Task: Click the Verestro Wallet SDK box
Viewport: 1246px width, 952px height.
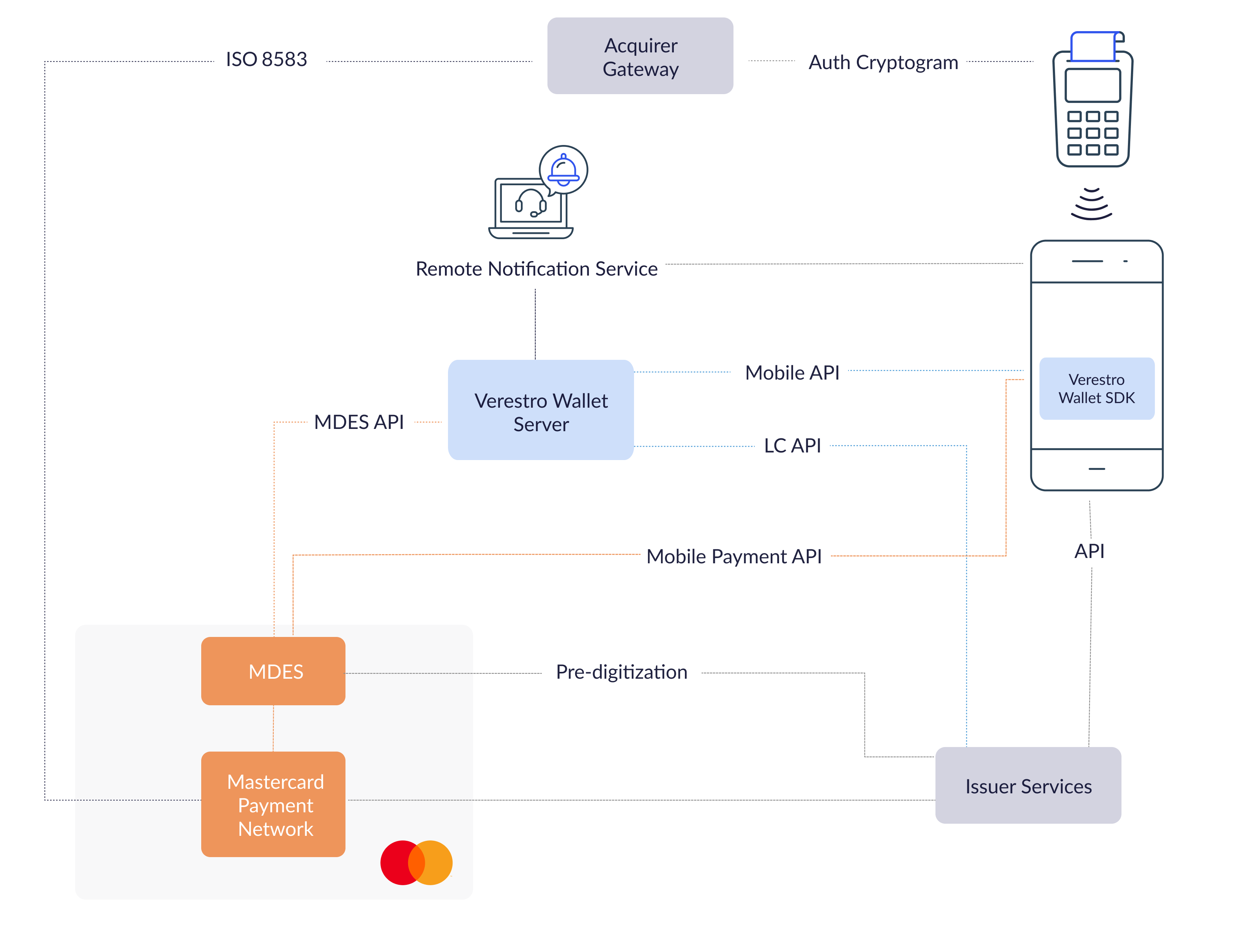Action: click(1096, 389)
